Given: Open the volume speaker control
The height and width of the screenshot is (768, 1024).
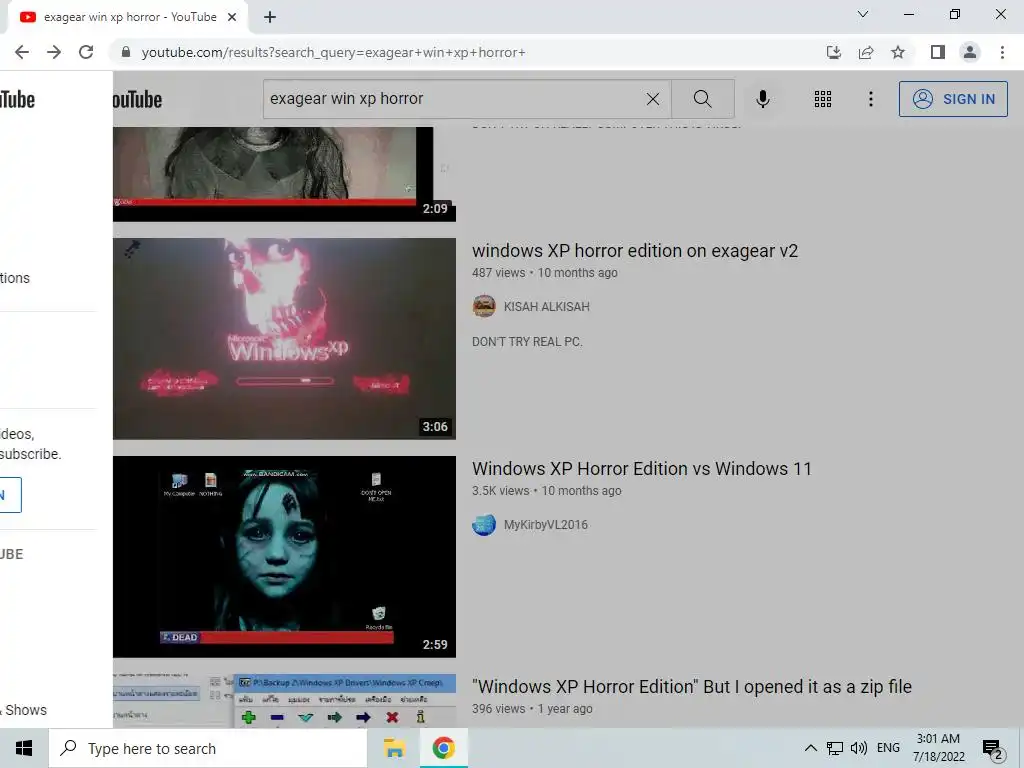Looking at the screenshot, I should click(x=859, y=748).
